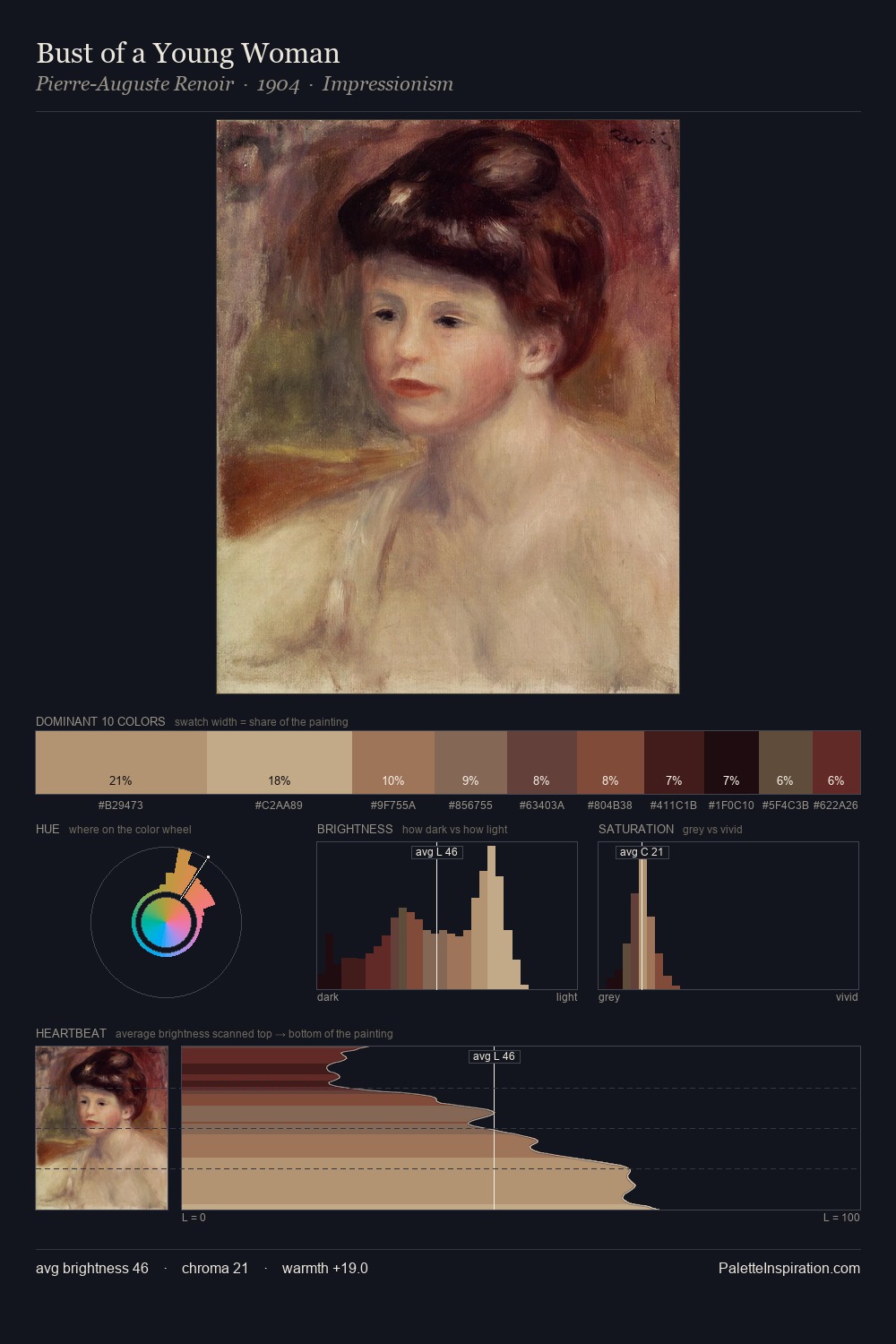Click hex code #411C1B label
This screenshot has width=896, height=1344.
pos(674,806)
